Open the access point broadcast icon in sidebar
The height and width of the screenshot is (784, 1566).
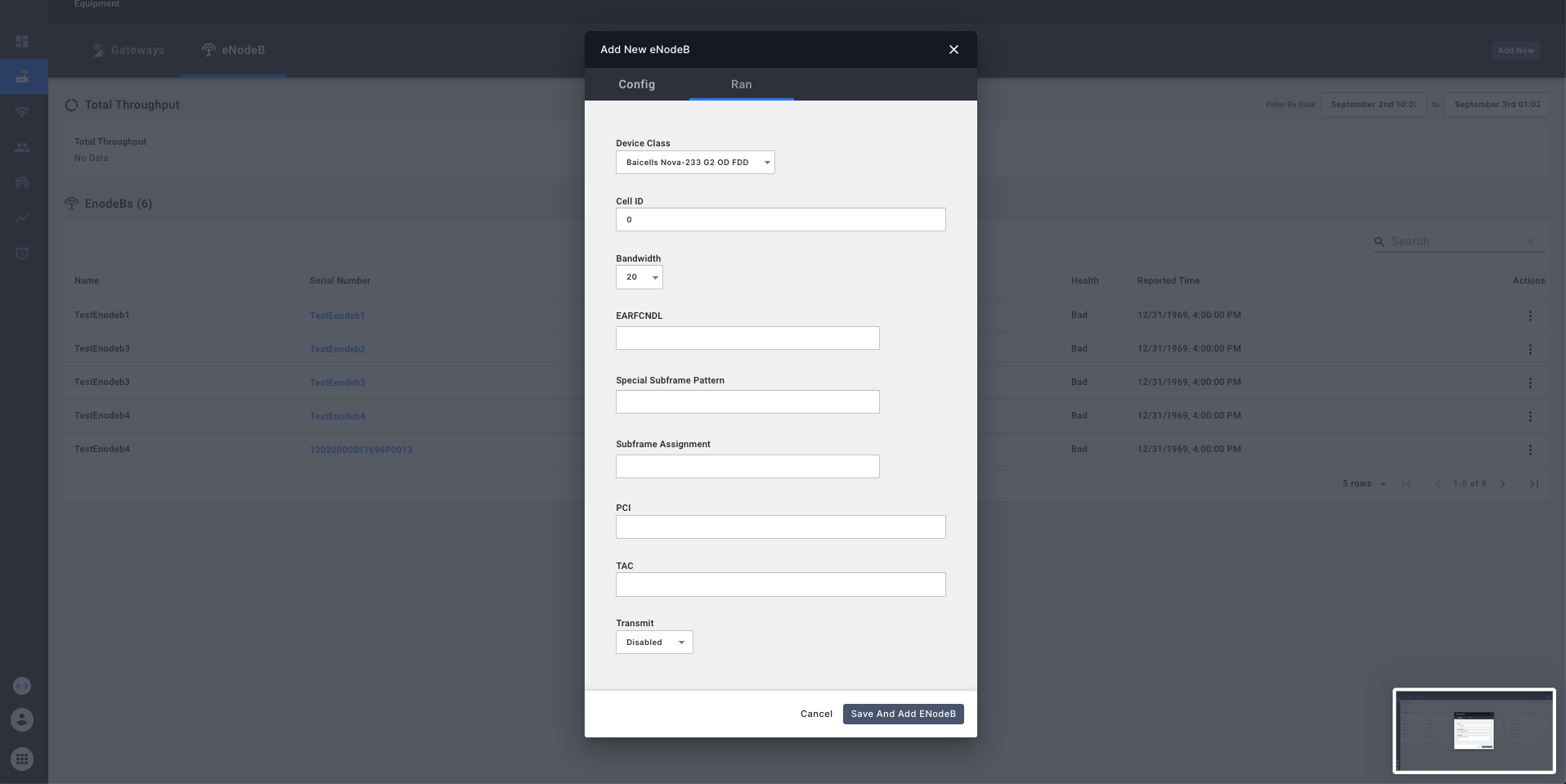[22, 182]
